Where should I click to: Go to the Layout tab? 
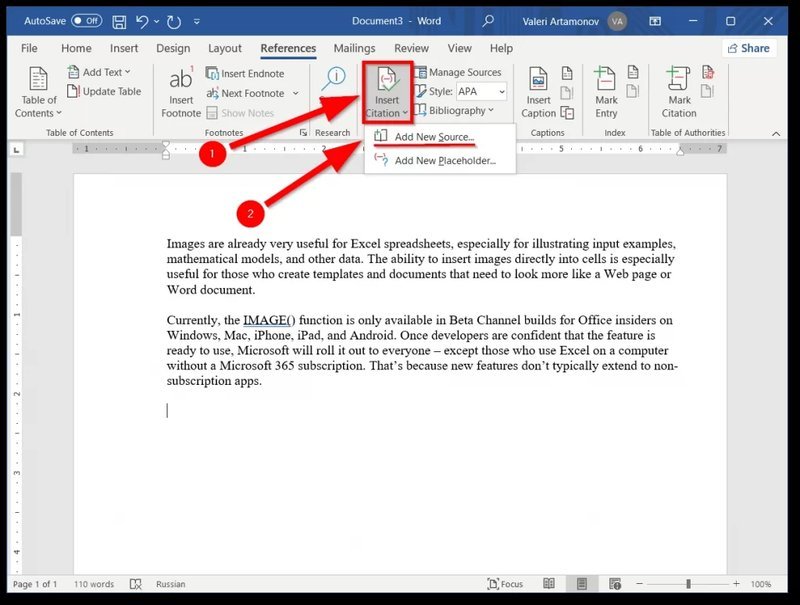[x=224, y=48]
